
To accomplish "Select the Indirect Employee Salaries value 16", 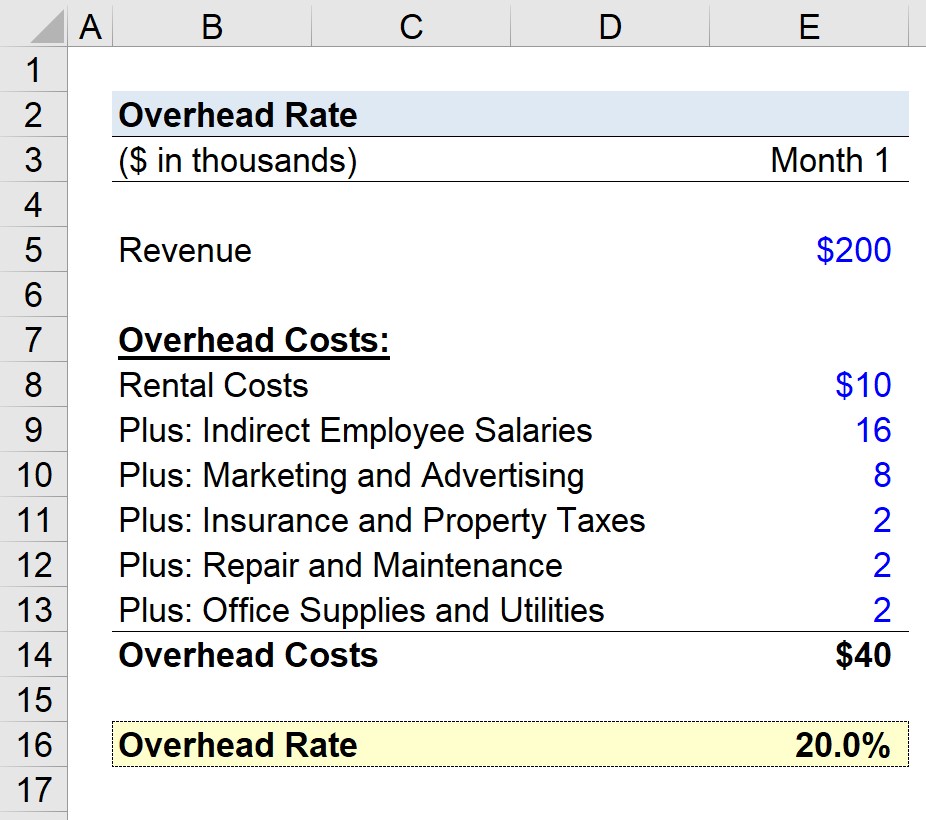I will (x=810, y=430).
